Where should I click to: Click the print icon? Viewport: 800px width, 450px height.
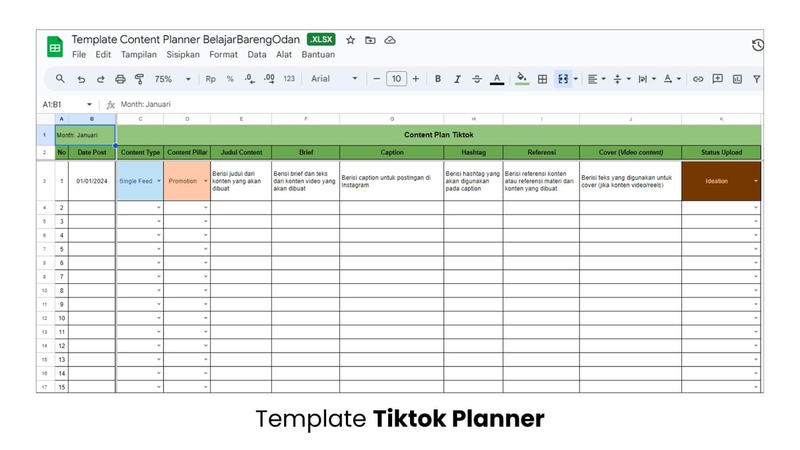pos(120,79)
